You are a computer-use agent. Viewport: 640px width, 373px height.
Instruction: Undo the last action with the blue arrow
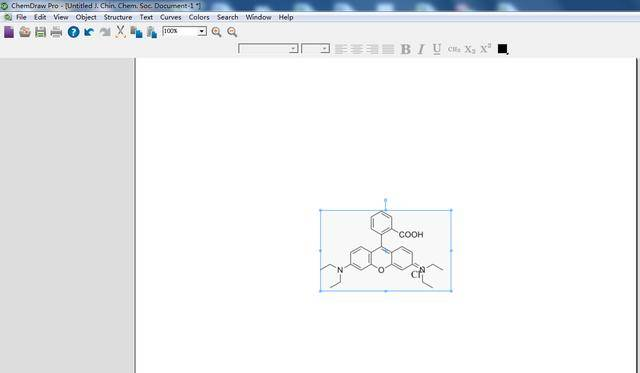click(x=89, y=32)
